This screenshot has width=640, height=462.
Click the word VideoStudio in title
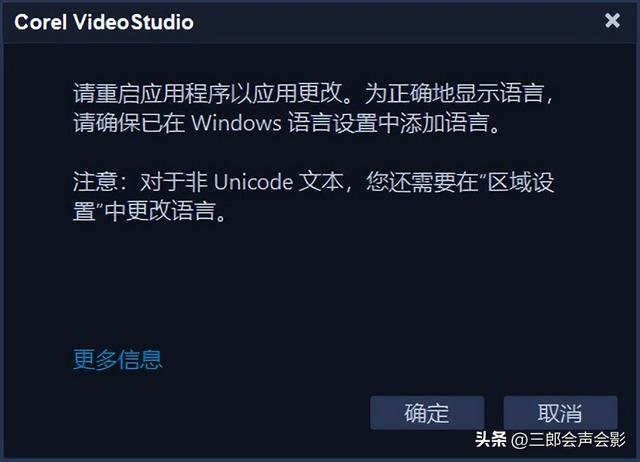tap(133, 22)
